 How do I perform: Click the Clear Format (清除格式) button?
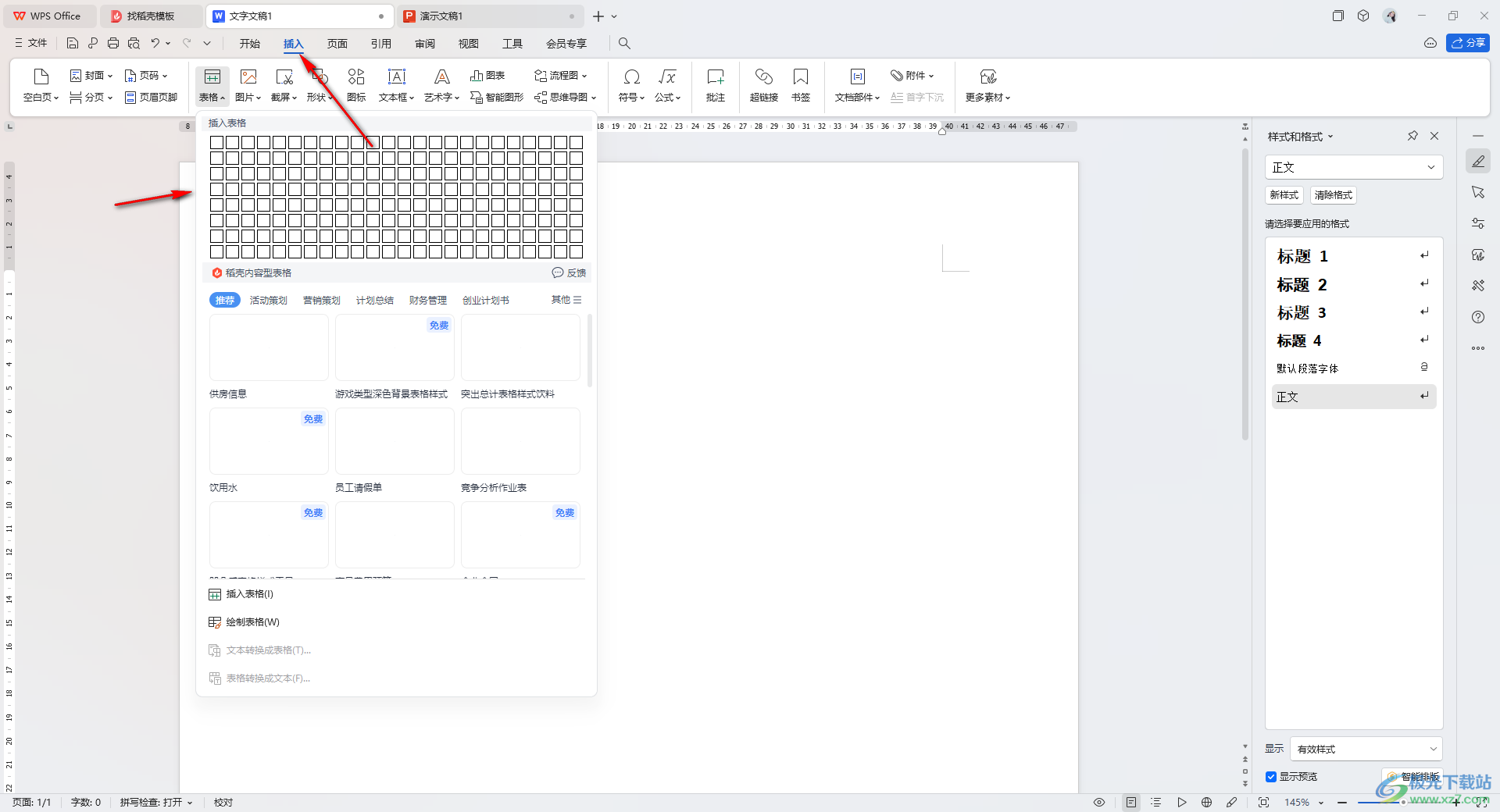[1334, 195]
